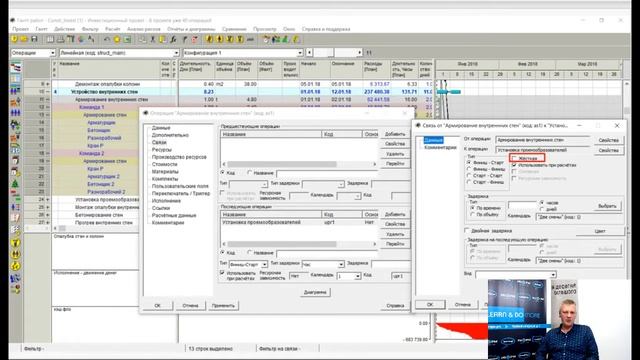The height and width of the screenshot is (360, 640).
Task: Select Название radio under Последующие операции
Action: point(250,253)
